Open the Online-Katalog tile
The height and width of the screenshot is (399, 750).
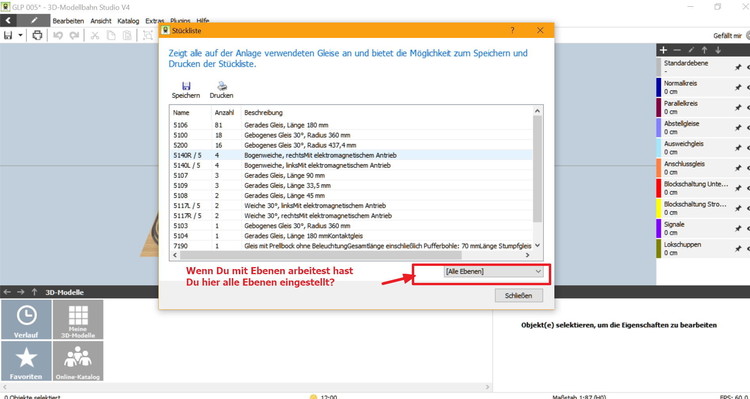click(78, 361)
